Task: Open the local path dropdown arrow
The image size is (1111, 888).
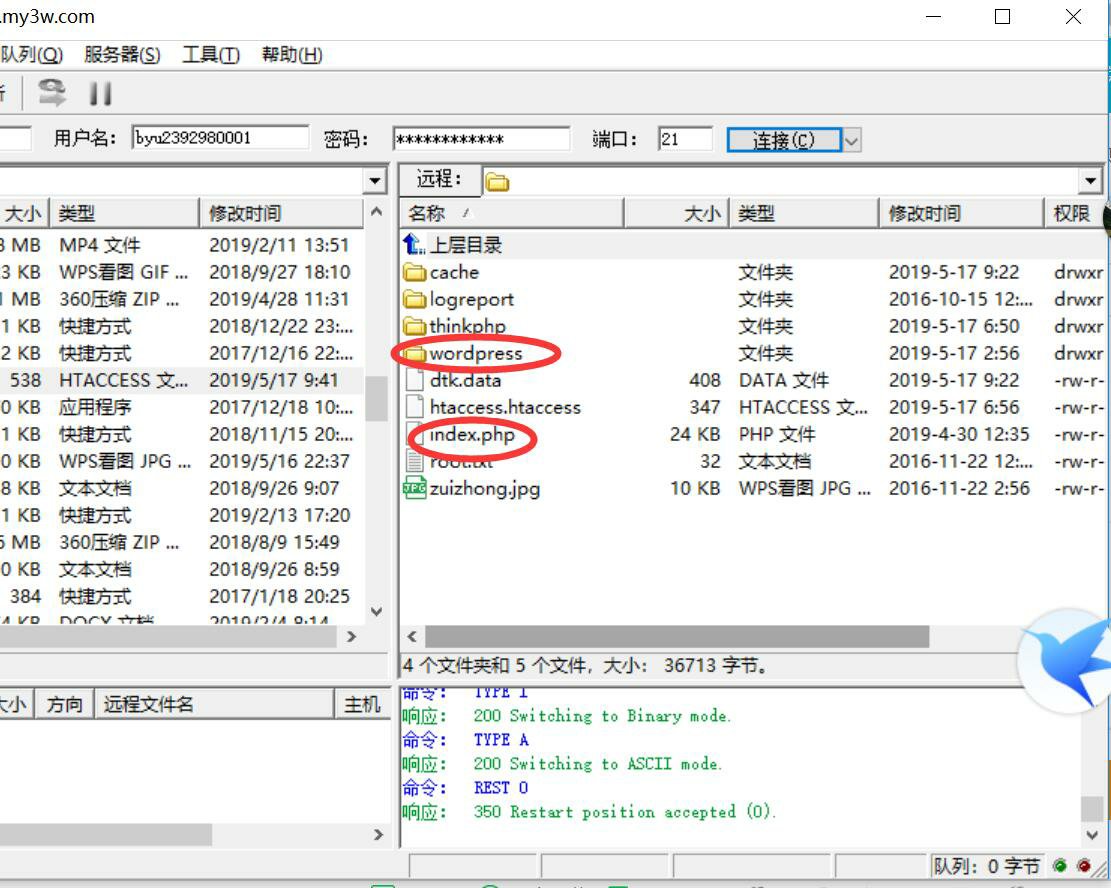Action: [375, 180]
